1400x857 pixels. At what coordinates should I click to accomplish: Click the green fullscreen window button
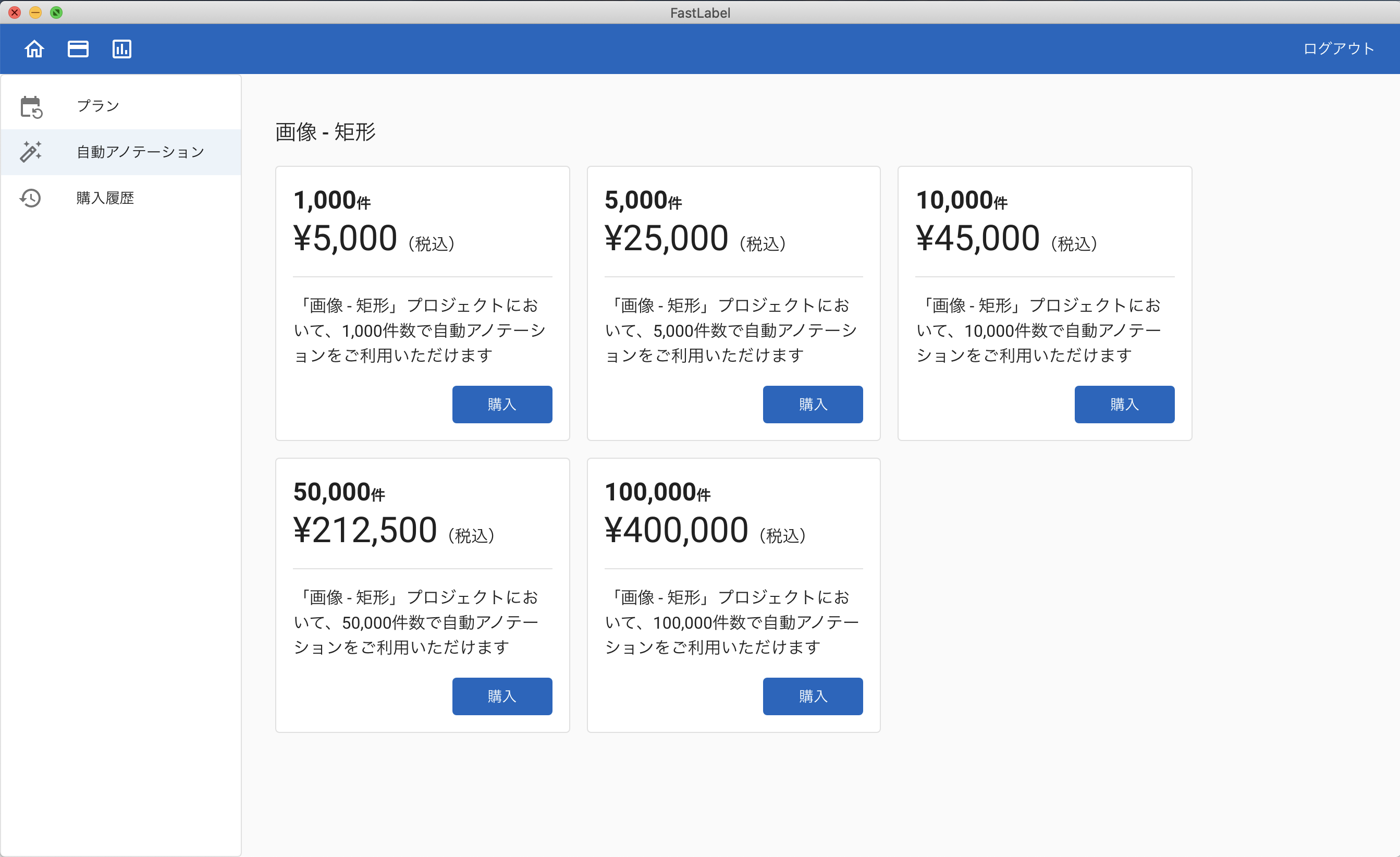coord(56,13)
